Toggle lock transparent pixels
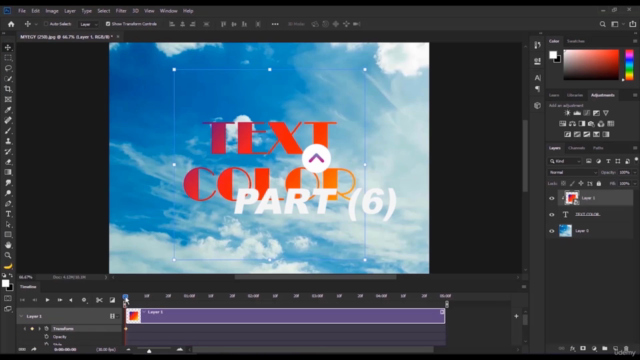Viewport: 640px width, 360px height. tap(563, 184)
